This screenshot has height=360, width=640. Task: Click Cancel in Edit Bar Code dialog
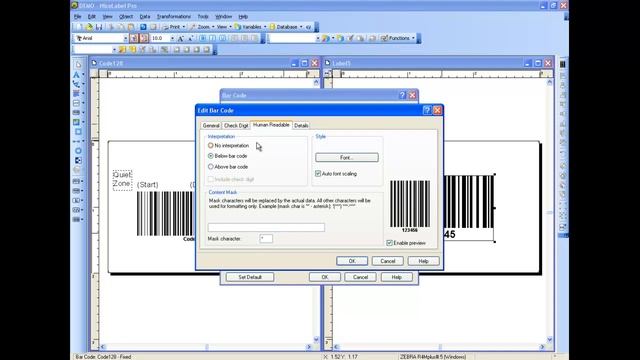pos(387,261)
